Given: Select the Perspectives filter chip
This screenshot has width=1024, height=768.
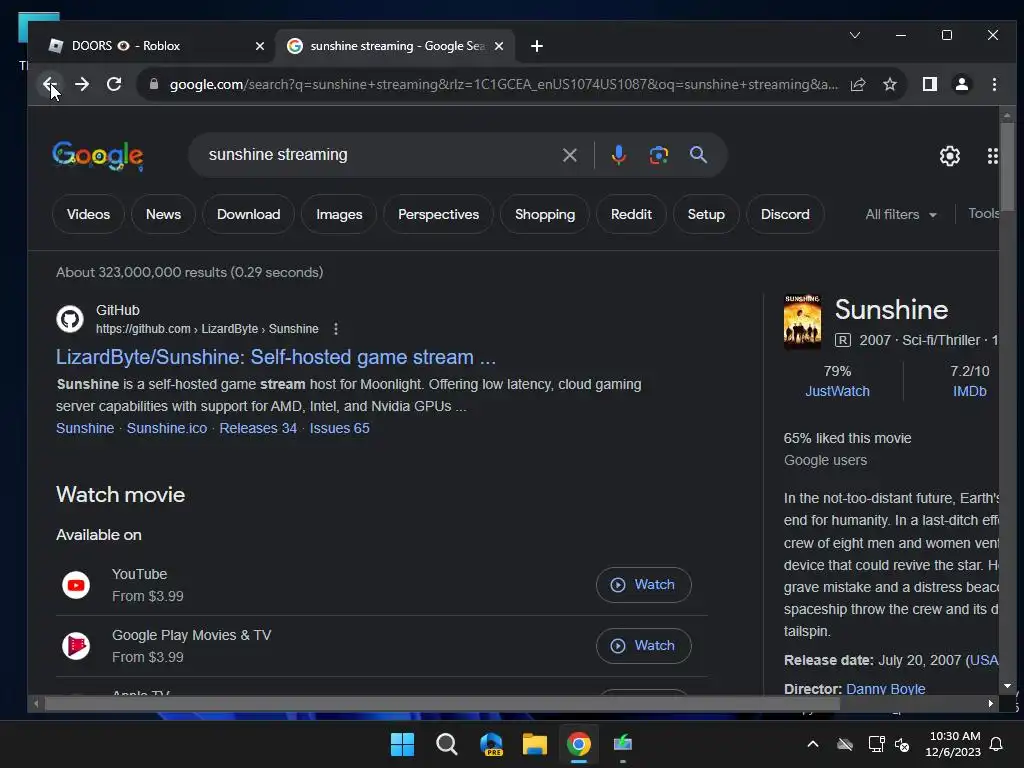Looking at the screenshot, I should 438,214.
